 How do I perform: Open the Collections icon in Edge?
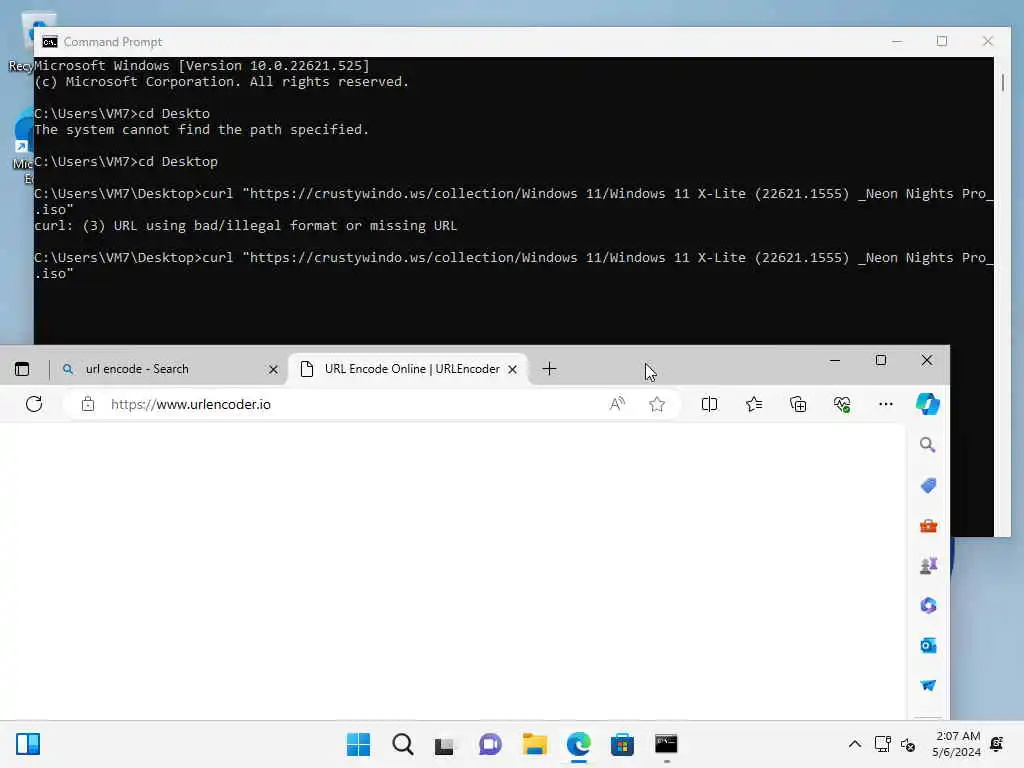click(798, 404)
